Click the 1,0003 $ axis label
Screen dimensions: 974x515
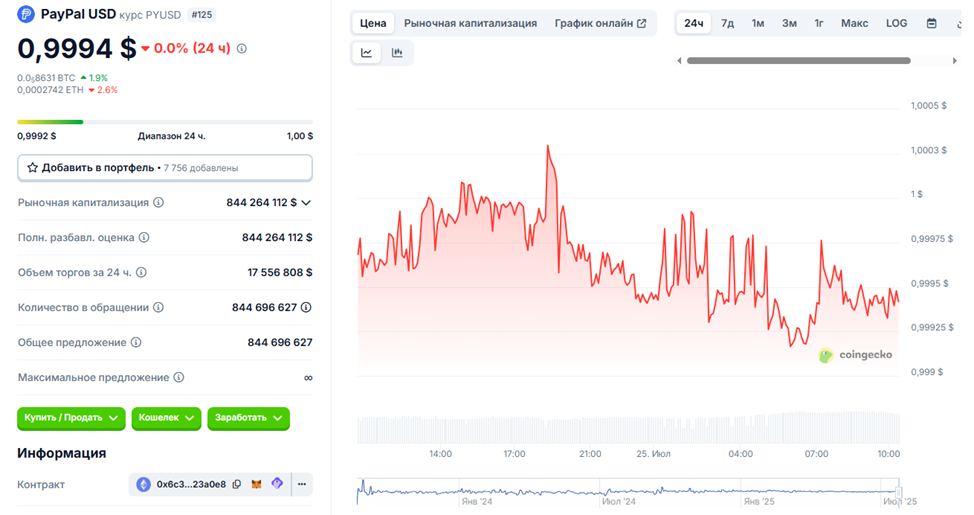[x=929, y=150]
